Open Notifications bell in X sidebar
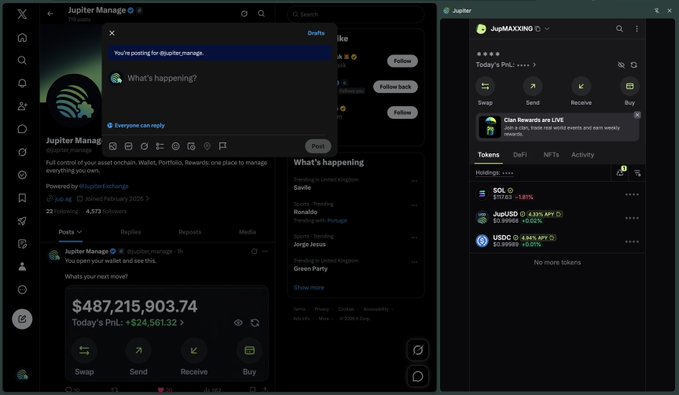The width and height of the screenshot is (679, 395). click(22, 83)
